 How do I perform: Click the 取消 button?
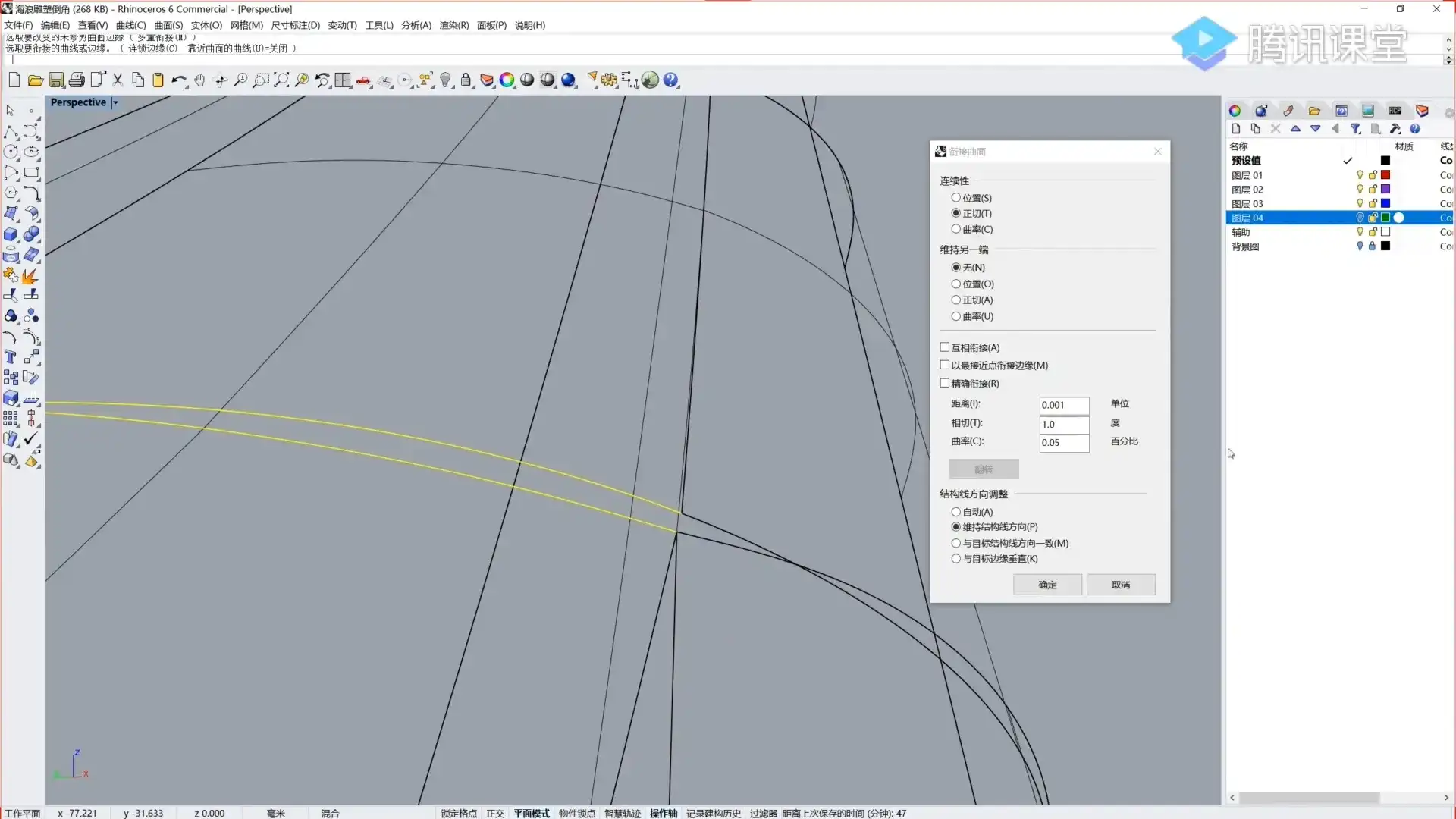[x=1120, y=585]
